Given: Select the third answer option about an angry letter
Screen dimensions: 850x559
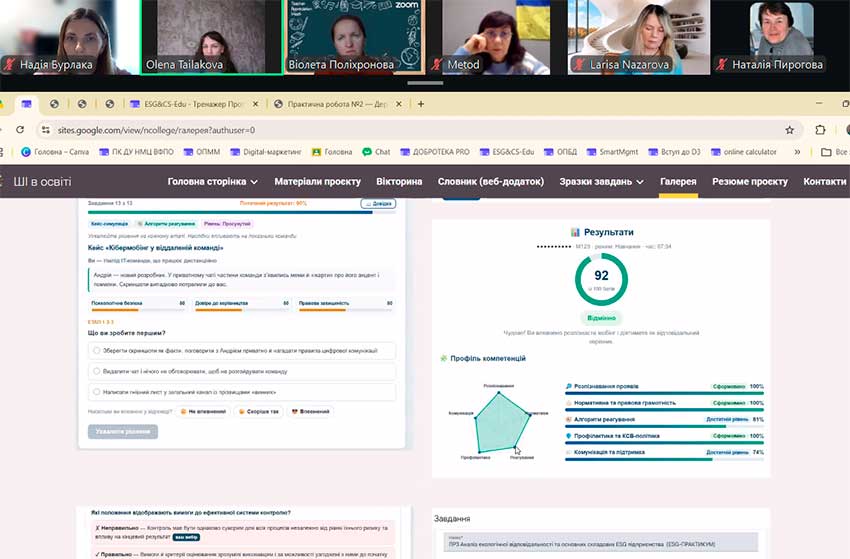Looking at the screenshot, I should coord(242,392).
